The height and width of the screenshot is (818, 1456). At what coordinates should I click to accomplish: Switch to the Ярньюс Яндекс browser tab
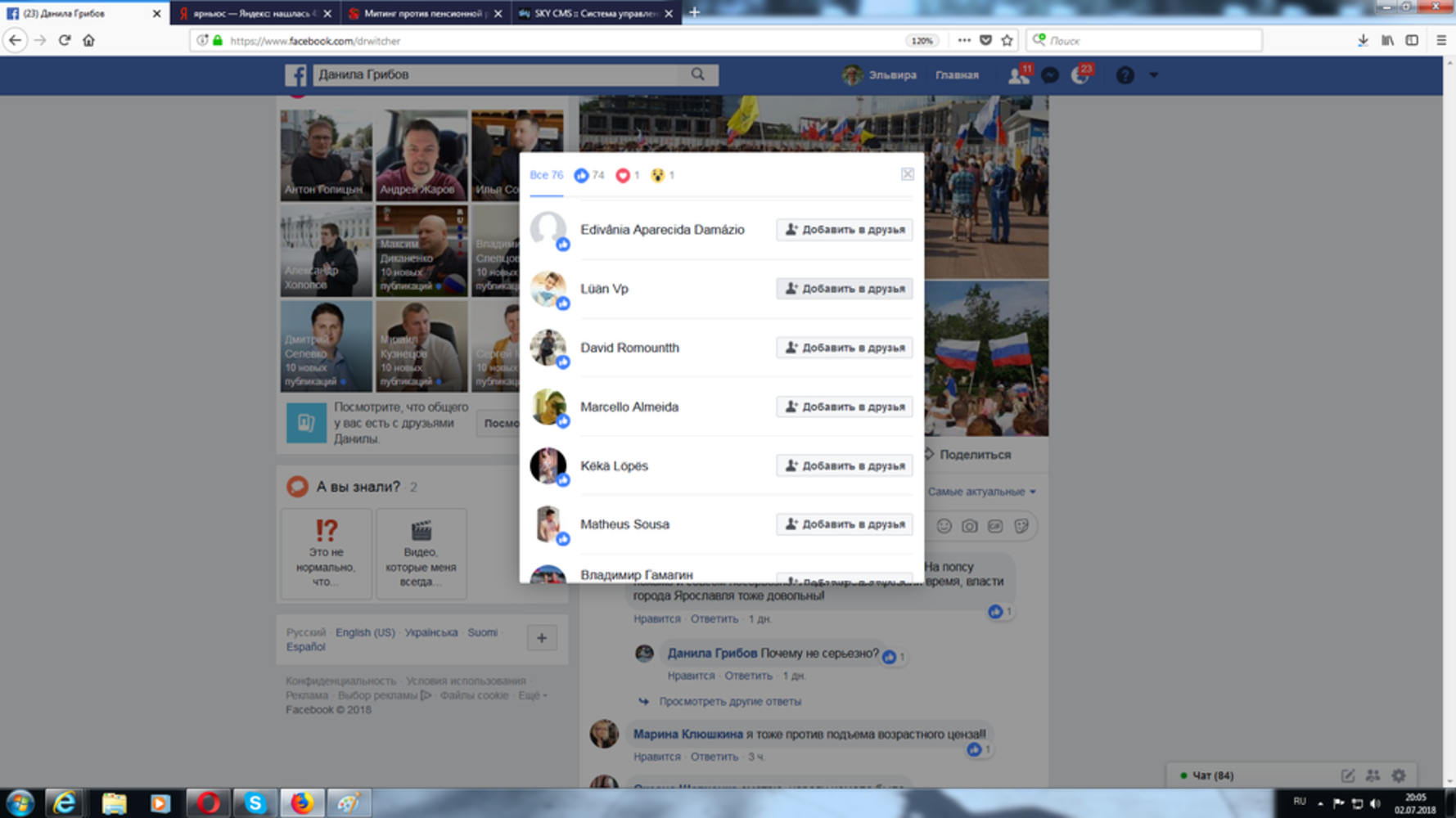pyautogui.click(x=255, y=13)
